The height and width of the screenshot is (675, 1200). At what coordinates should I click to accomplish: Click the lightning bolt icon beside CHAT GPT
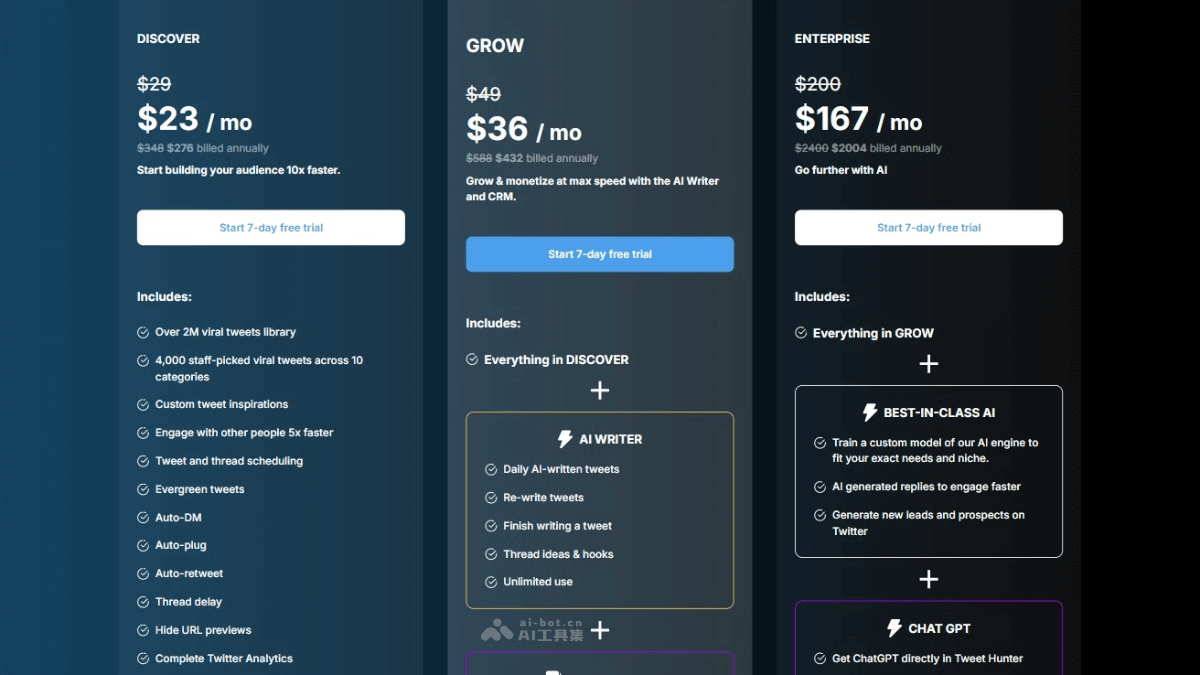(895, 628)
